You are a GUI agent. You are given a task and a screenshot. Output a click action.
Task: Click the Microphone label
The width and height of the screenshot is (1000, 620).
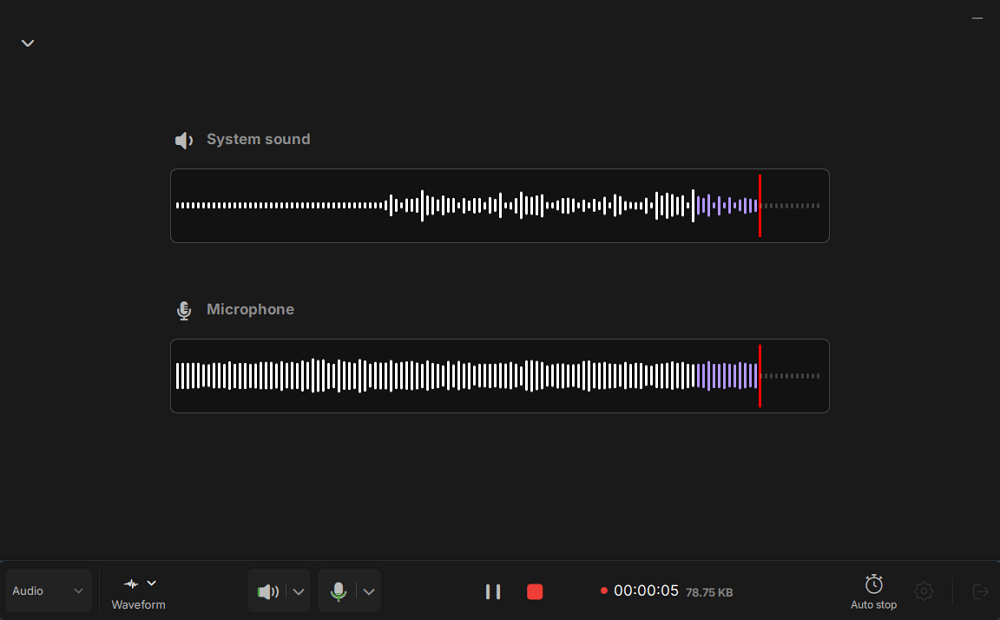point(250,309)
